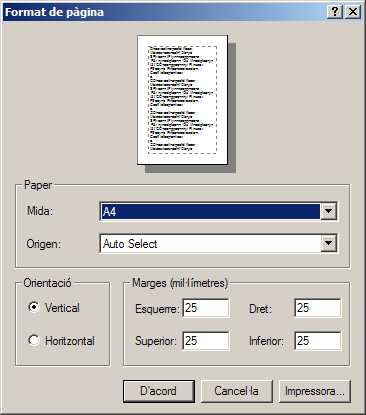The image size is (366, 415).
Task: Close the Format de pàgina dialog
Action: tap(353, 12)
